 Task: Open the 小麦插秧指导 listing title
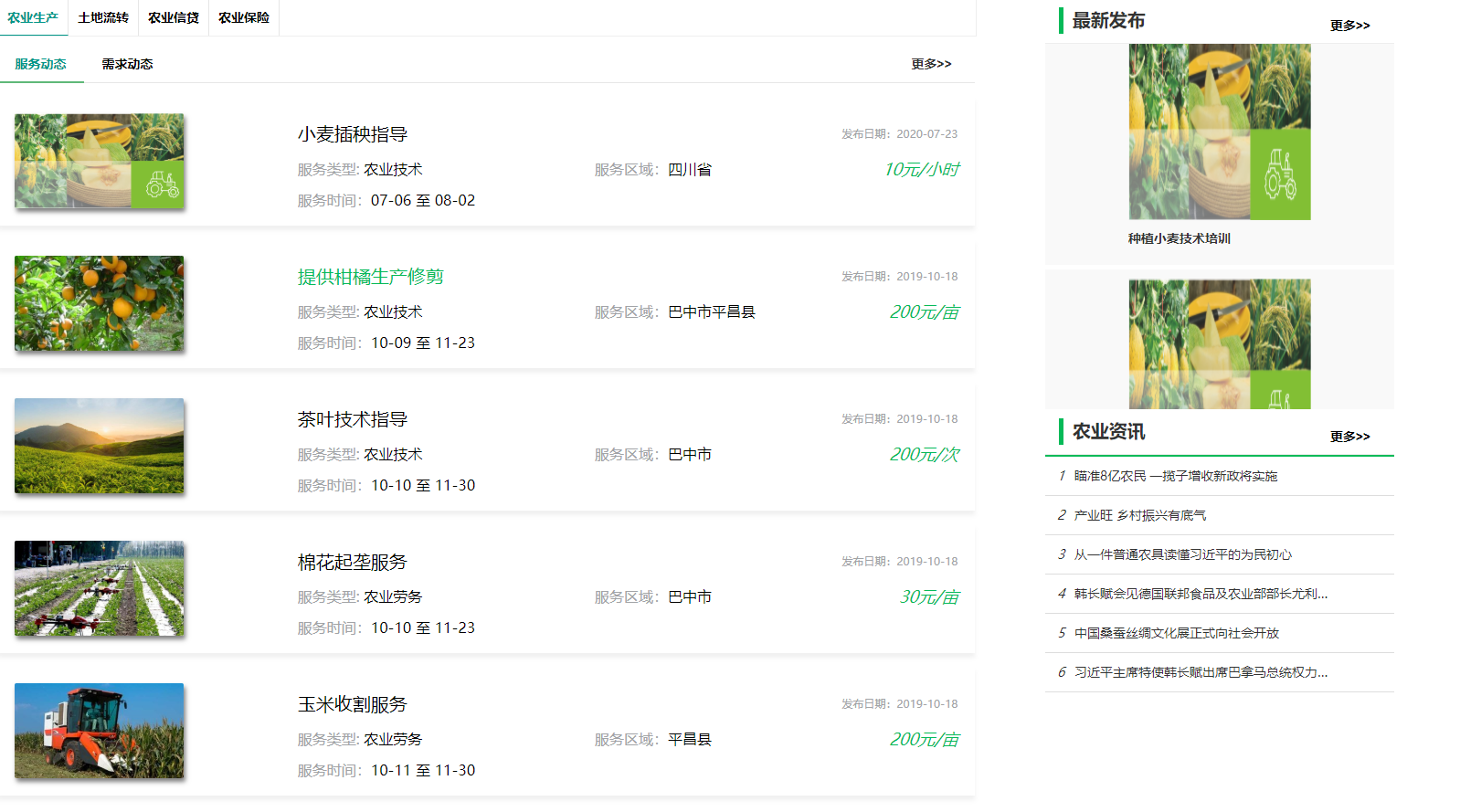[x=353, y=134]
